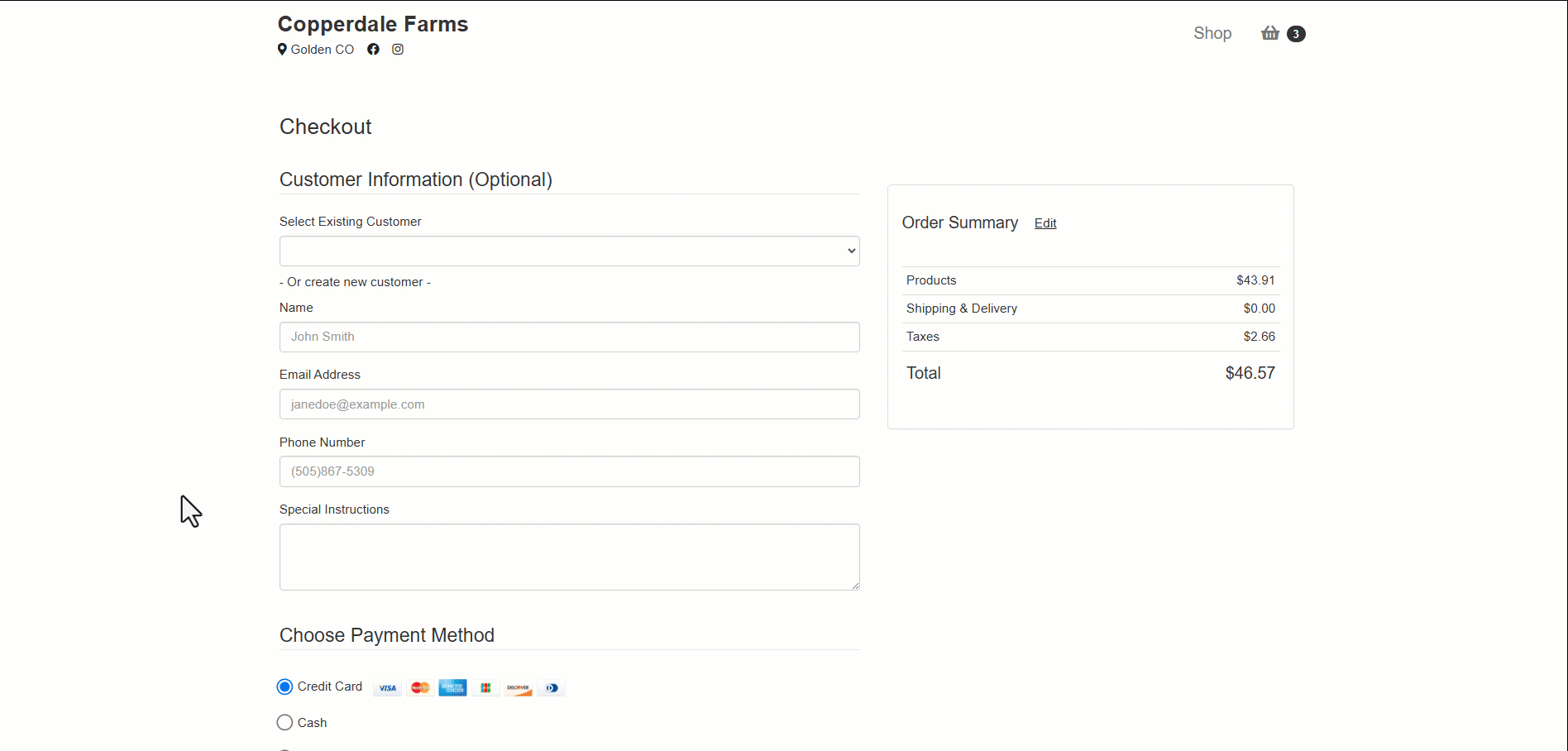The image size is (1568, 751).
Task: Click the JCB card logo
Action: [485, 688]
